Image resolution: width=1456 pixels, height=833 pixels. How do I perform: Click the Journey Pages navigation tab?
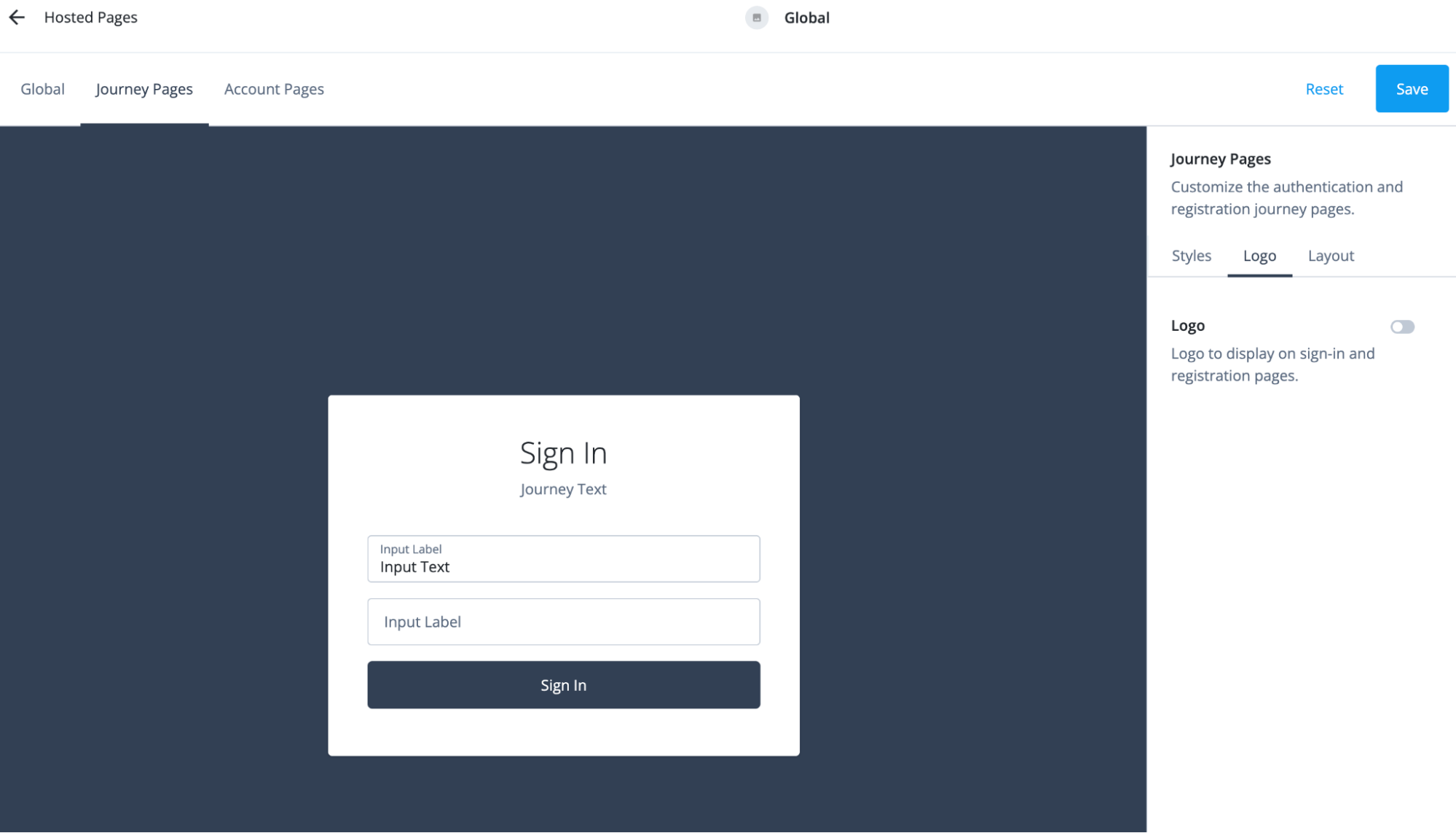[x=144, y=89]
